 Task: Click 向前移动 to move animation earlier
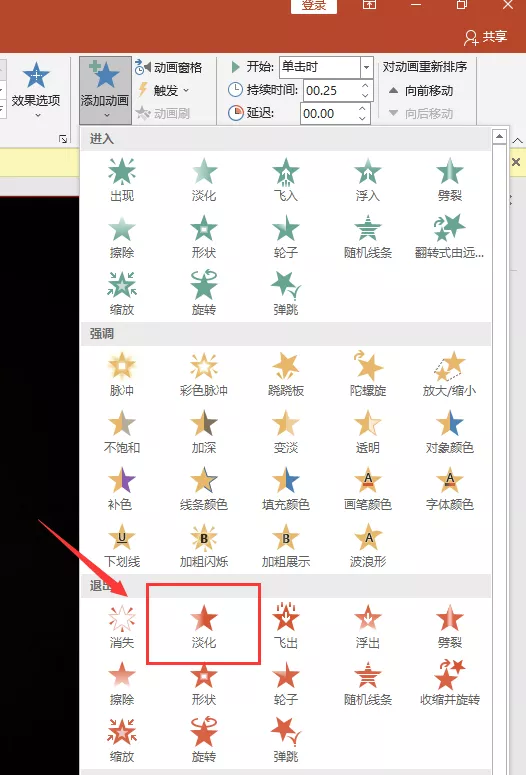pos(421,90)
